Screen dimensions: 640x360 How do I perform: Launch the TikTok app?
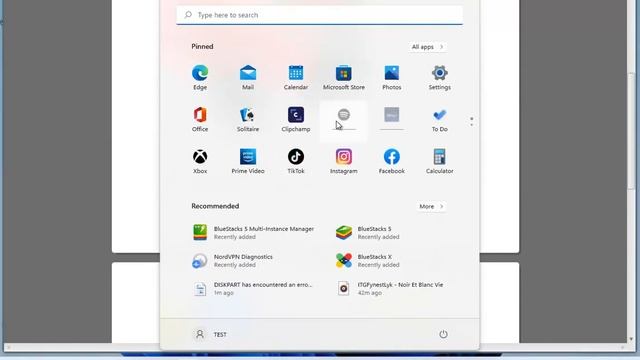click(x=296, y=162)
